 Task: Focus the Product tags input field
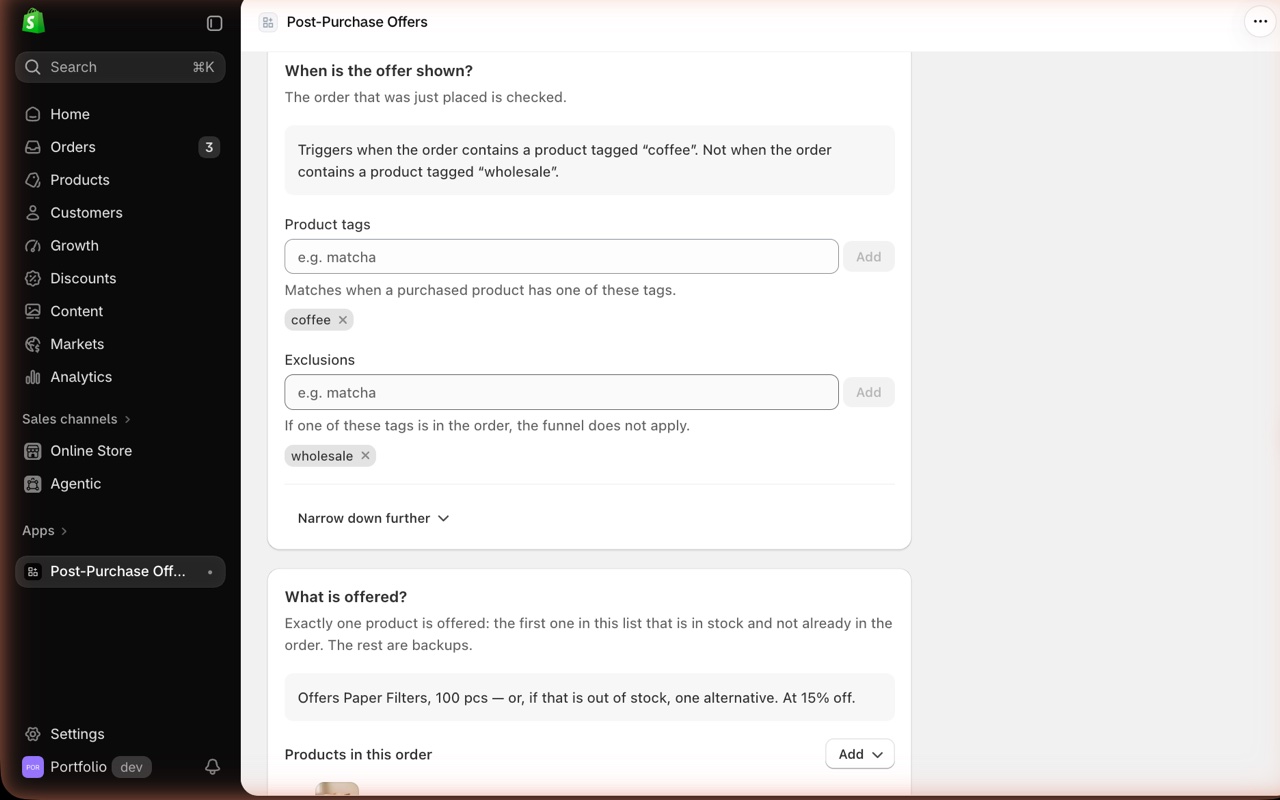[x=561, y=257]
